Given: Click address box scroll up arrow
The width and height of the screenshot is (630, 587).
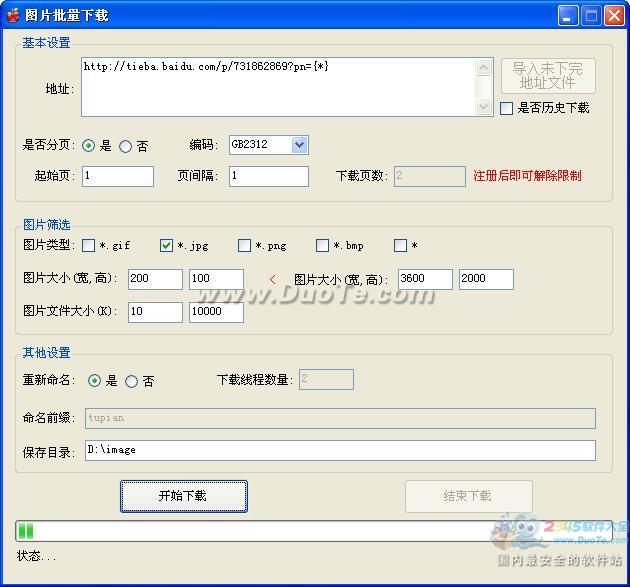Looking at the screenshot, I should point(484,67).
